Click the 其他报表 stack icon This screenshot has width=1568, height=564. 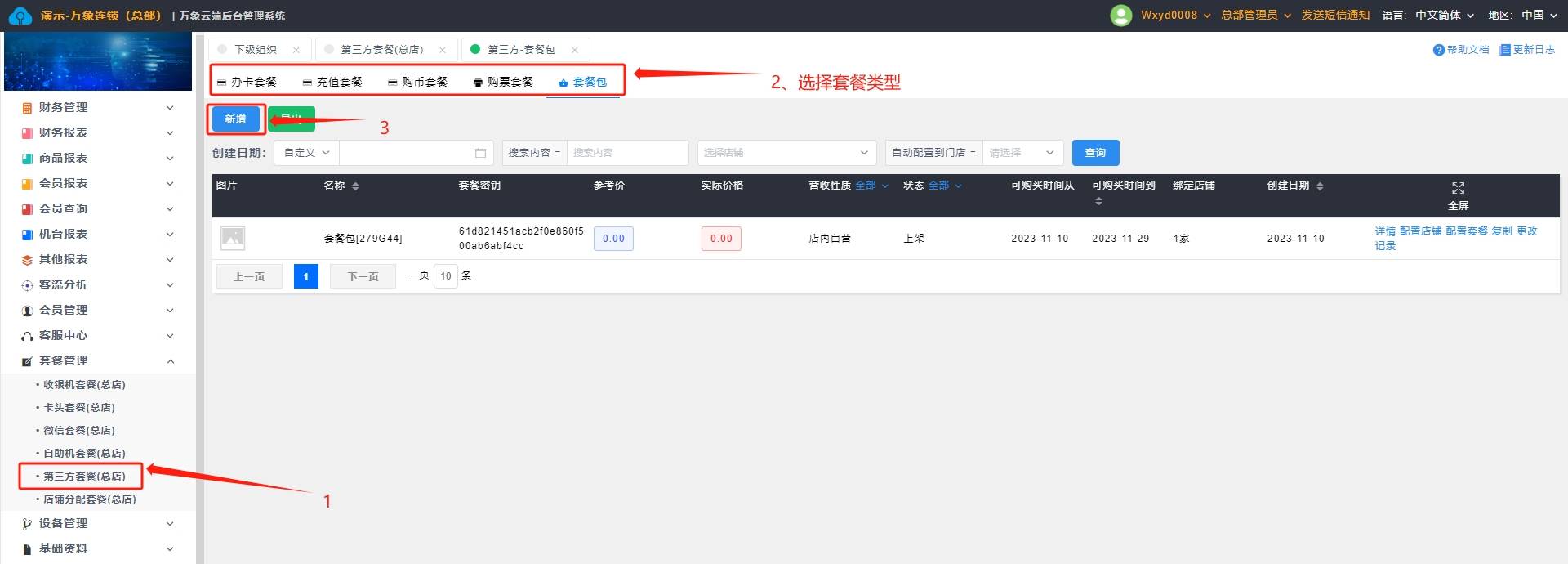[27, 260]
